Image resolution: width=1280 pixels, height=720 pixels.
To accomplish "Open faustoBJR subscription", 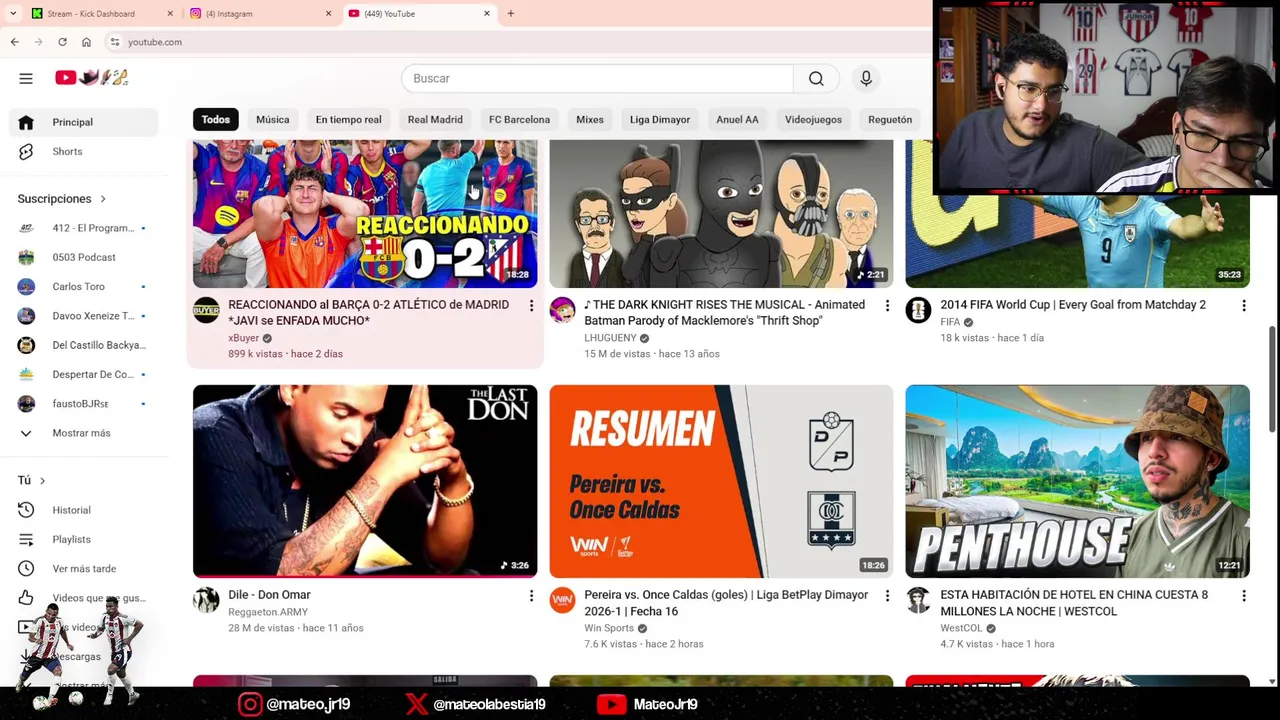I will pos(84,403).
